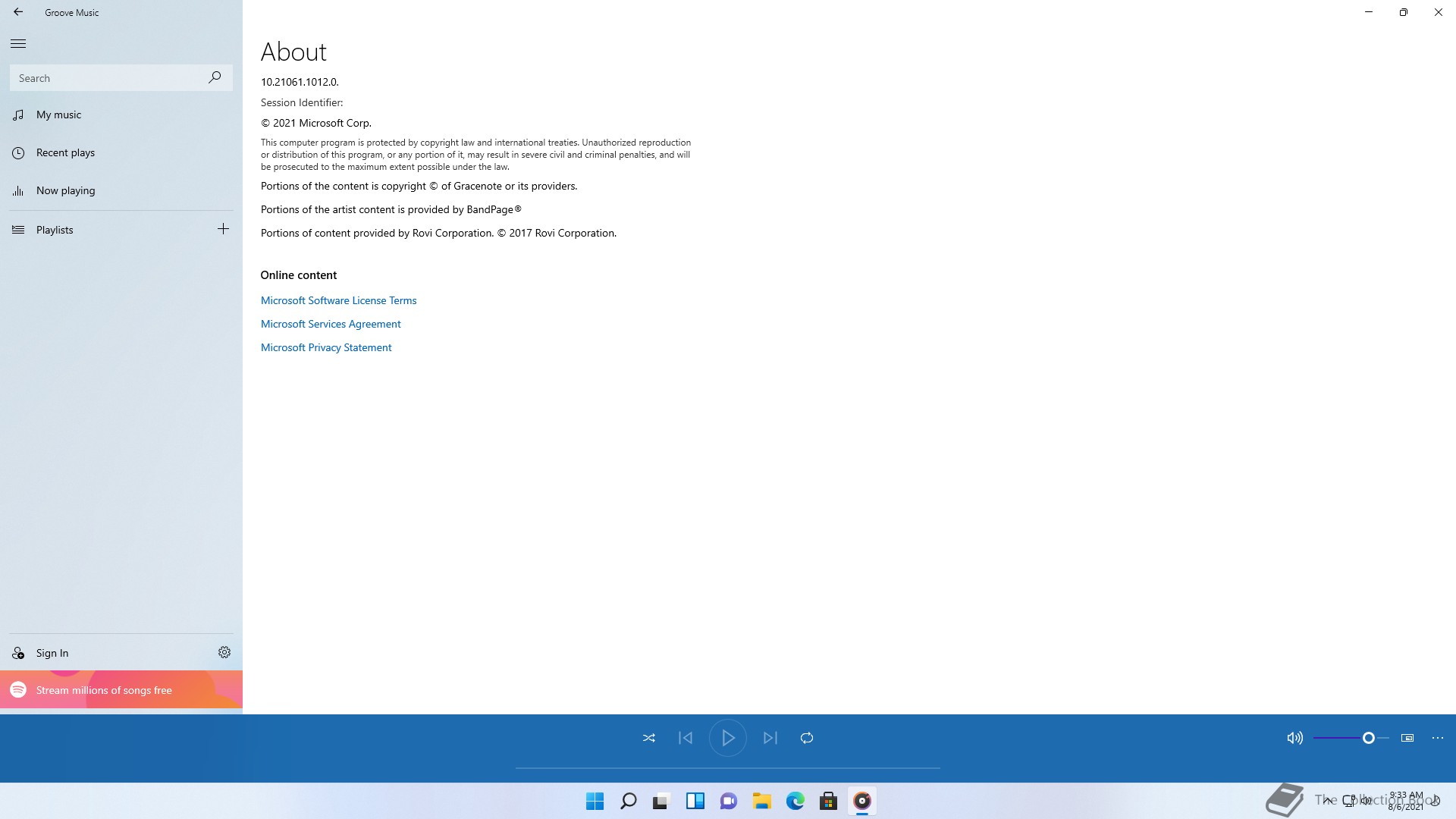Open Widgets from taskbar
Viewport: 1456px width, 819px height.
(695, 801)
